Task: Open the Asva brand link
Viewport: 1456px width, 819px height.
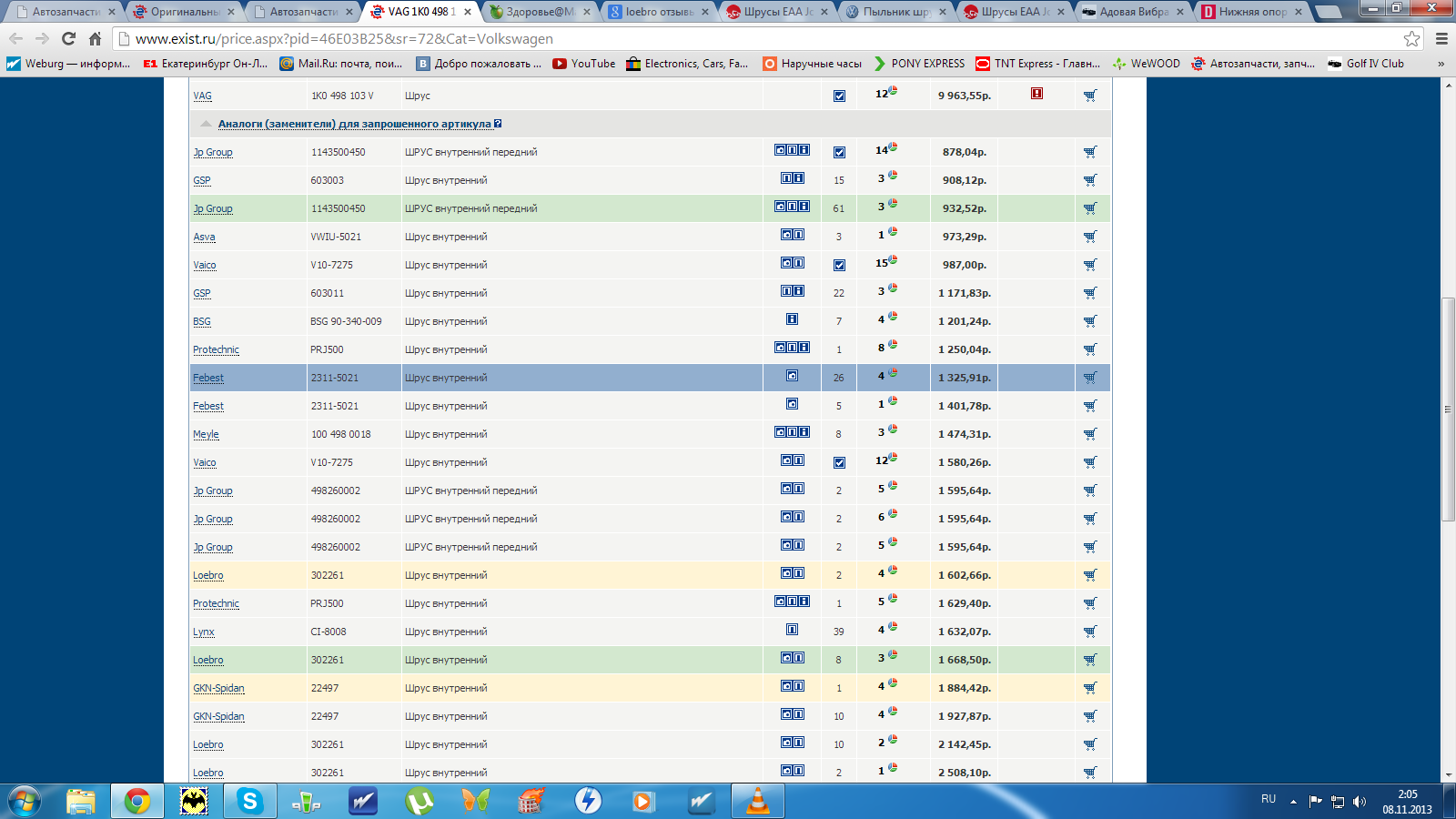Action: [x=204, y=237]
